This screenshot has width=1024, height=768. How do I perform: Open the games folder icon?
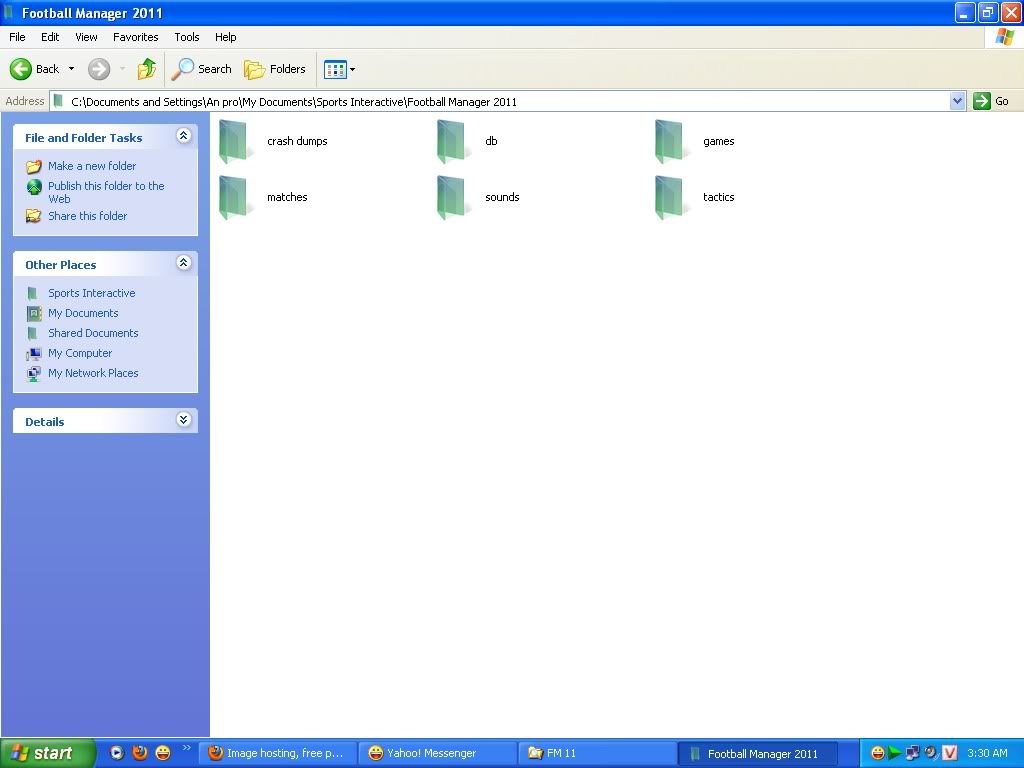point(670,141)
